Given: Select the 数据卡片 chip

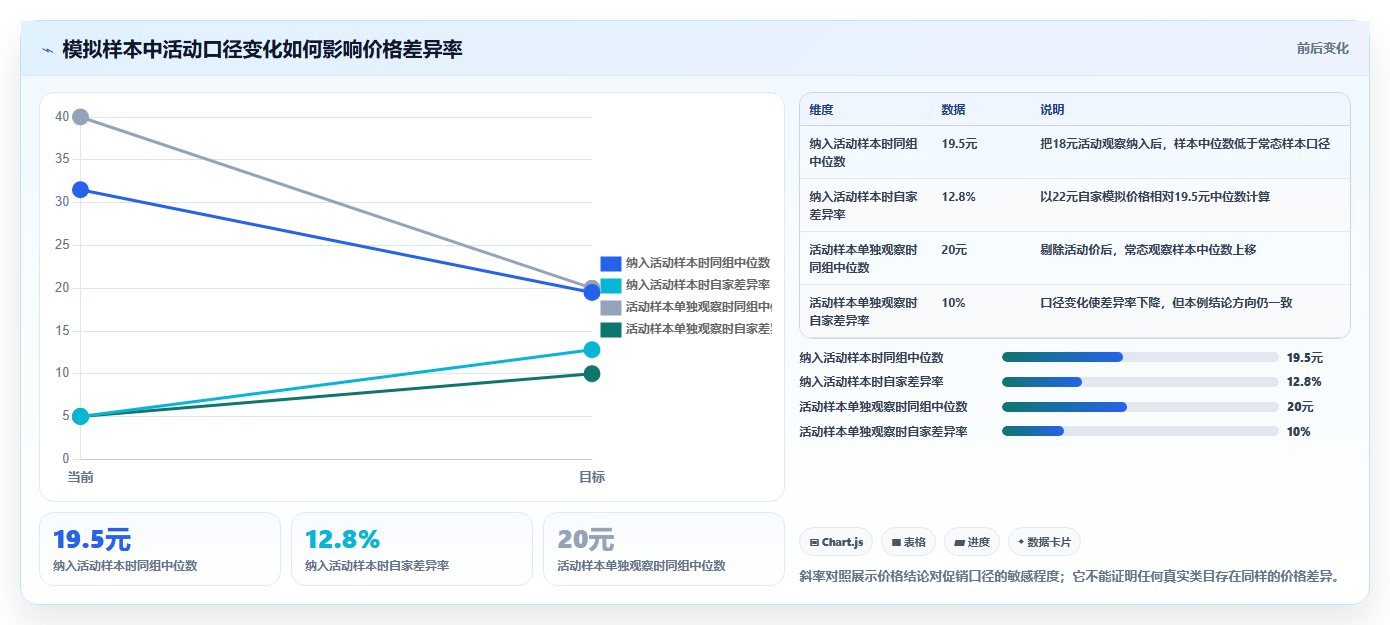Looking at the screenshot, I should [1044, 542].
